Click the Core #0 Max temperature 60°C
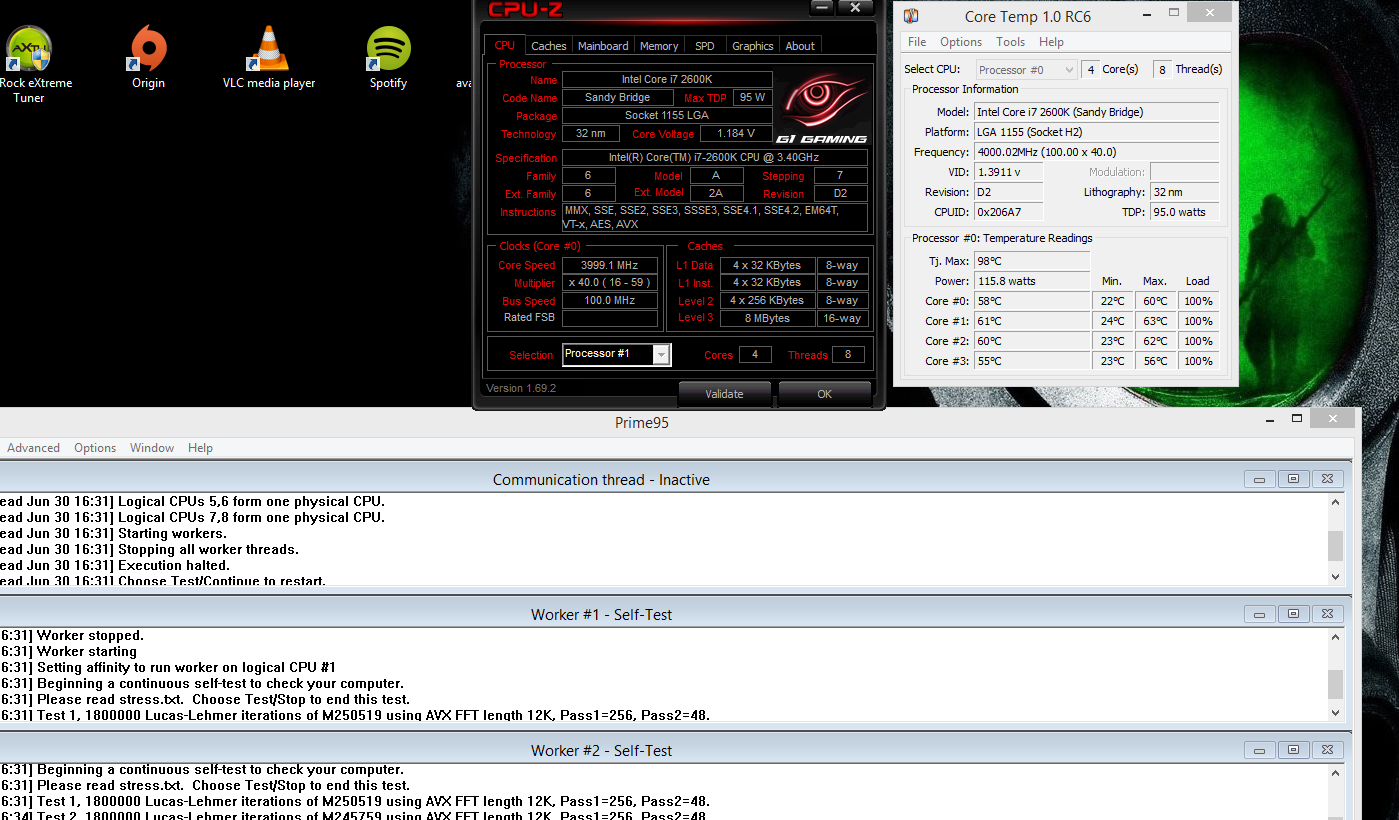 [x=1155, y=301]
